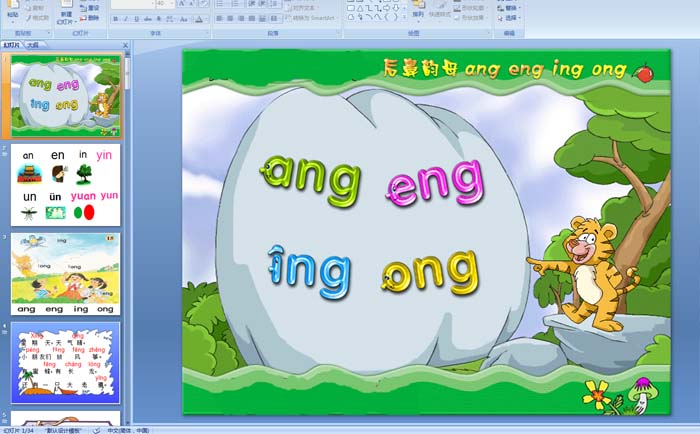Click the thumbnail pane vertical scrollbar
This screenshot has width=700, height=434.
click(127, 237)
